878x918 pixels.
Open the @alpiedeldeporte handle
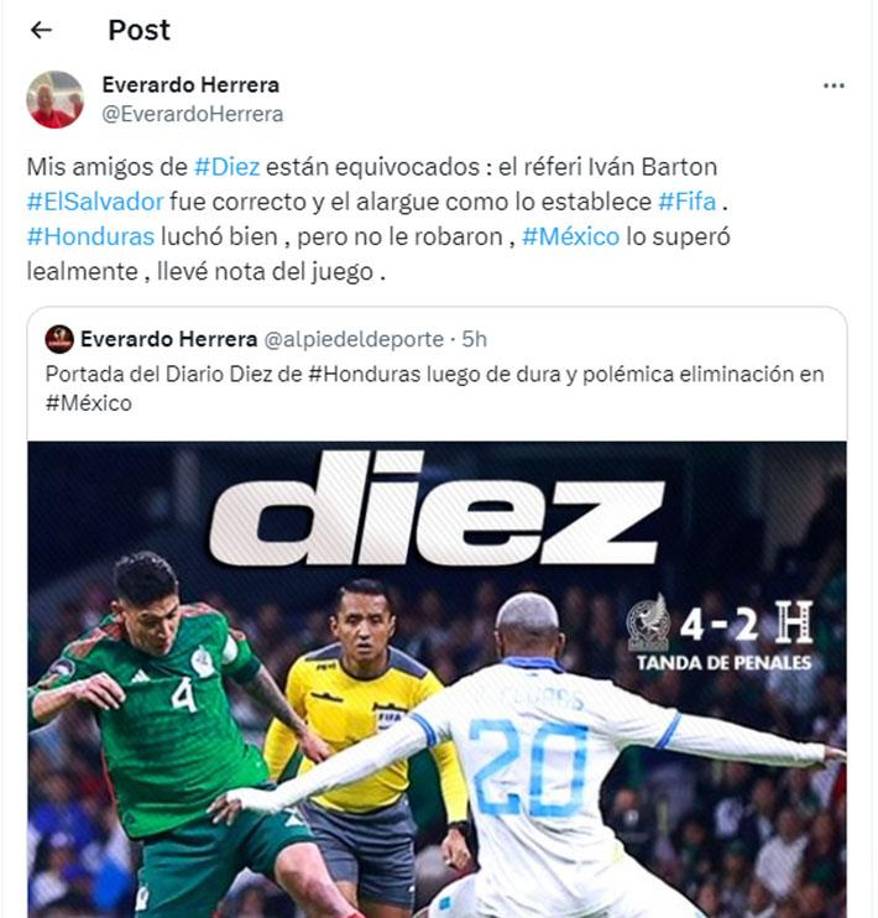tap(354, 340)
